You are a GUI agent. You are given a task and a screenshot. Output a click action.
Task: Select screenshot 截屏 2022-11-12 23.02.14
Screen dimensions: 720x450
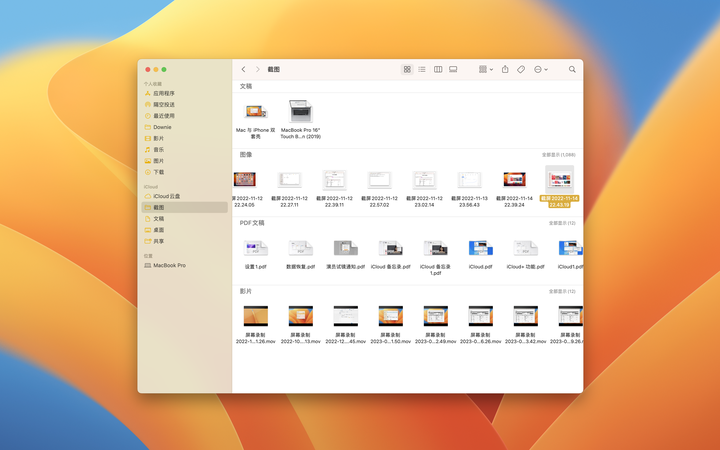pyautogui.click(x=424, y=187)
